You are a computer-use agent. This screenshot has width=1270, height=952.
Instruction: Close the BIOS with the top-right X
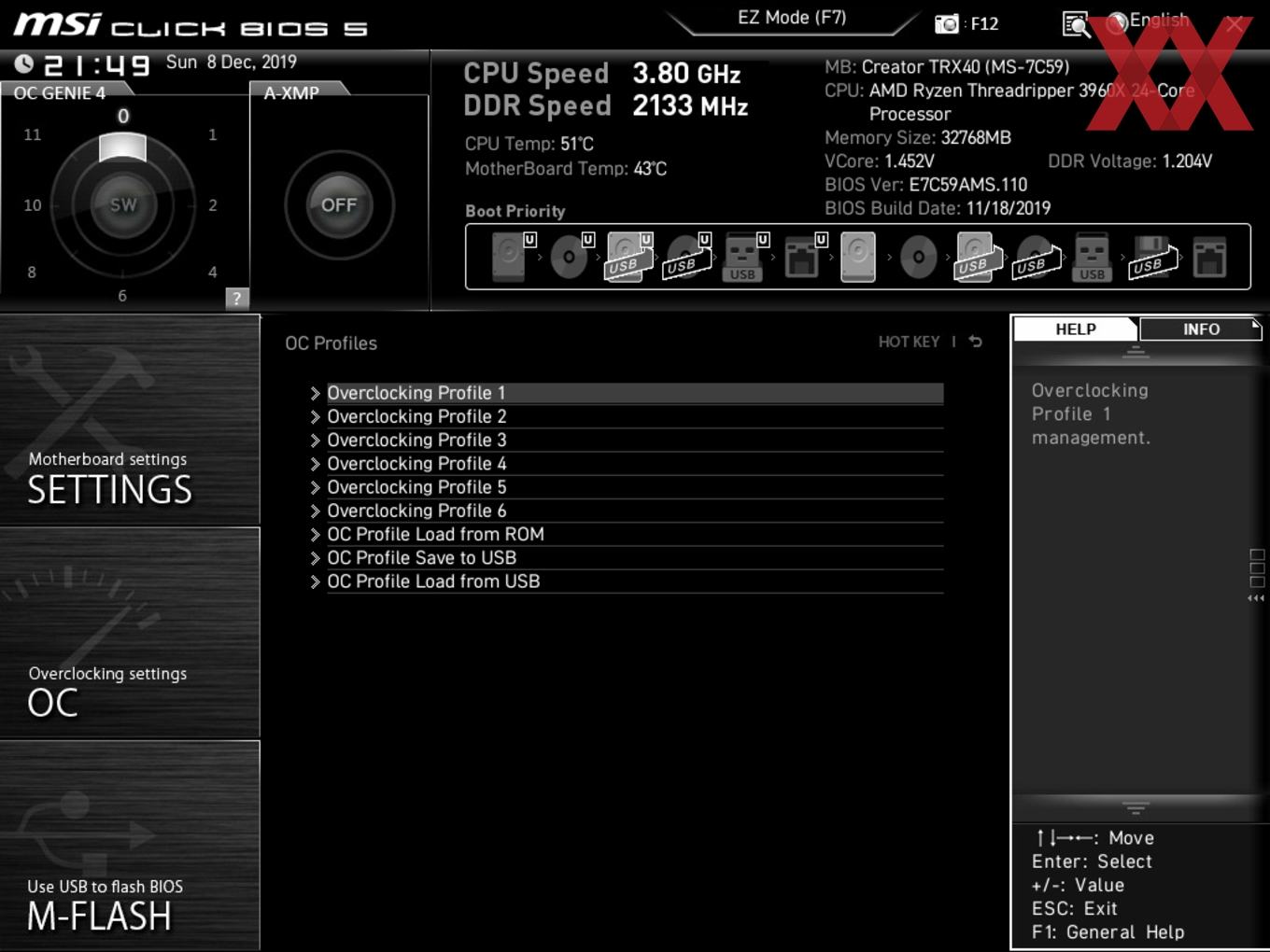tap(1235, 24)
